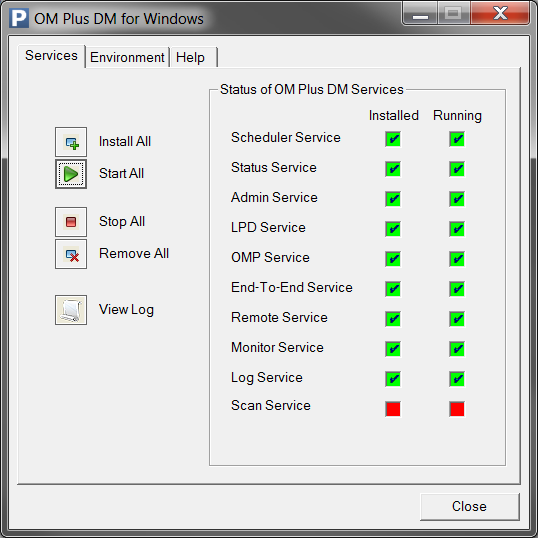Click End-To-End Service Installed indicator
Image resolution: width=538 pixels, height=538 pixels.
tap(393, 289)
